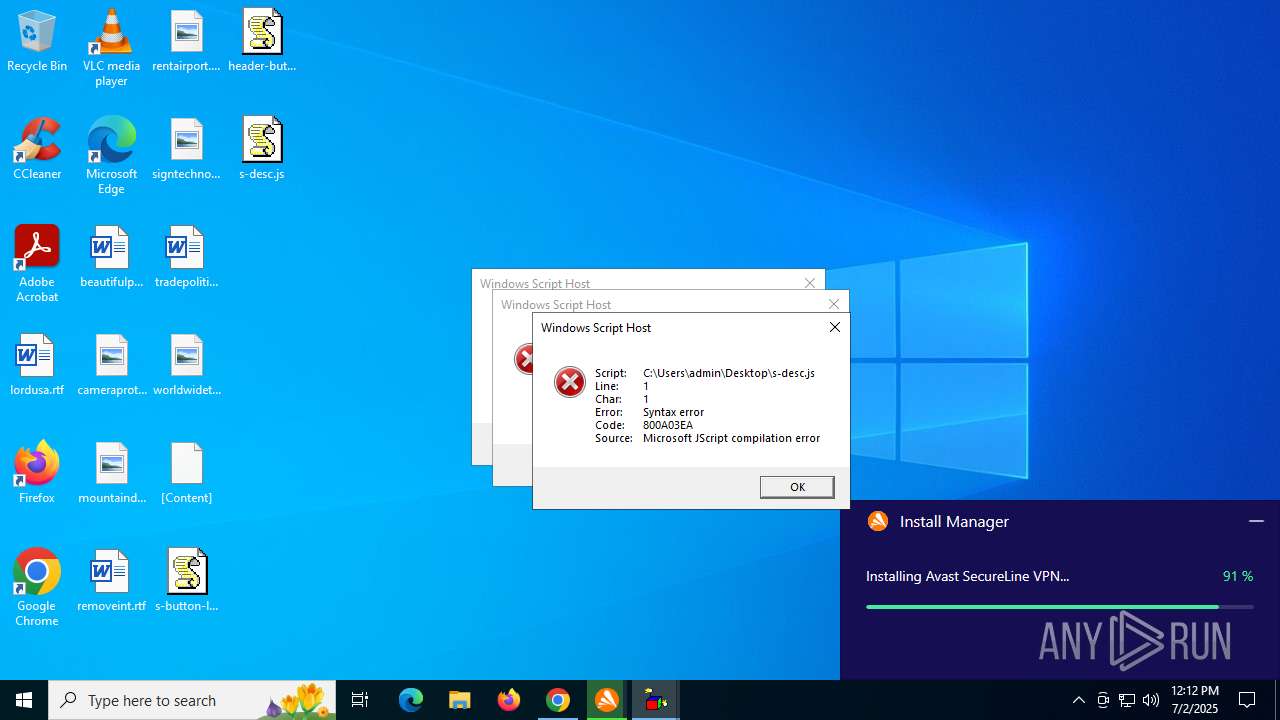Click Installing Avast SecureLine VPN text
Screen dimensions: 1280x720
coord(967,576)
